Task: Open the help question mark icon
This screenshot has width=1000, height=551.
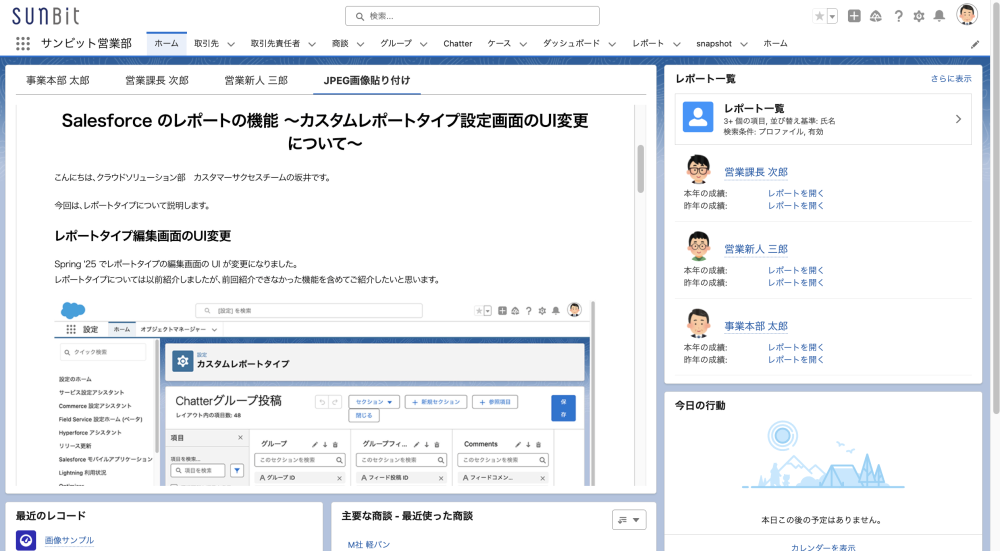Action: pos(898,17)
